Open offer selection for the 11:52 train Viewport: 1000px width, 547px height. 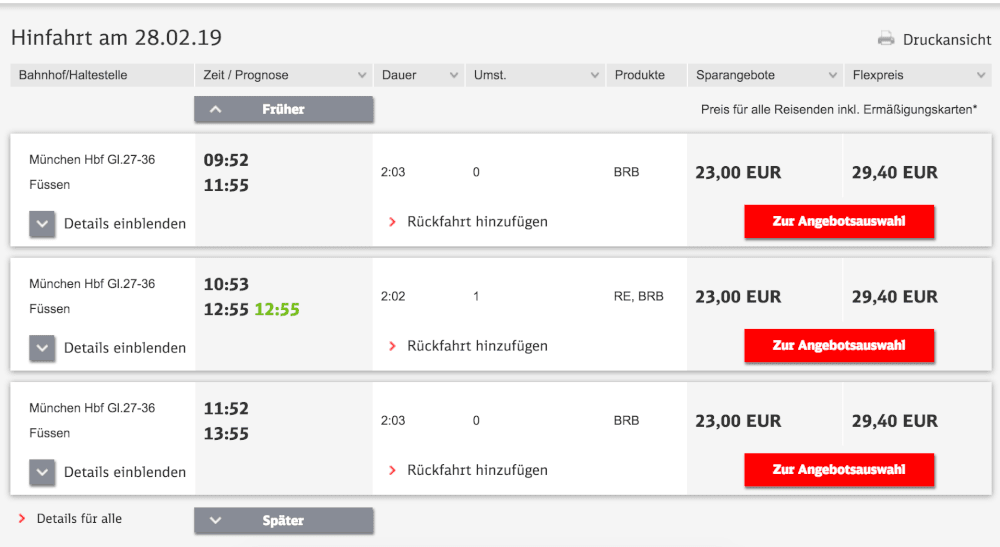pyautogui.click(x=839, y=470)
